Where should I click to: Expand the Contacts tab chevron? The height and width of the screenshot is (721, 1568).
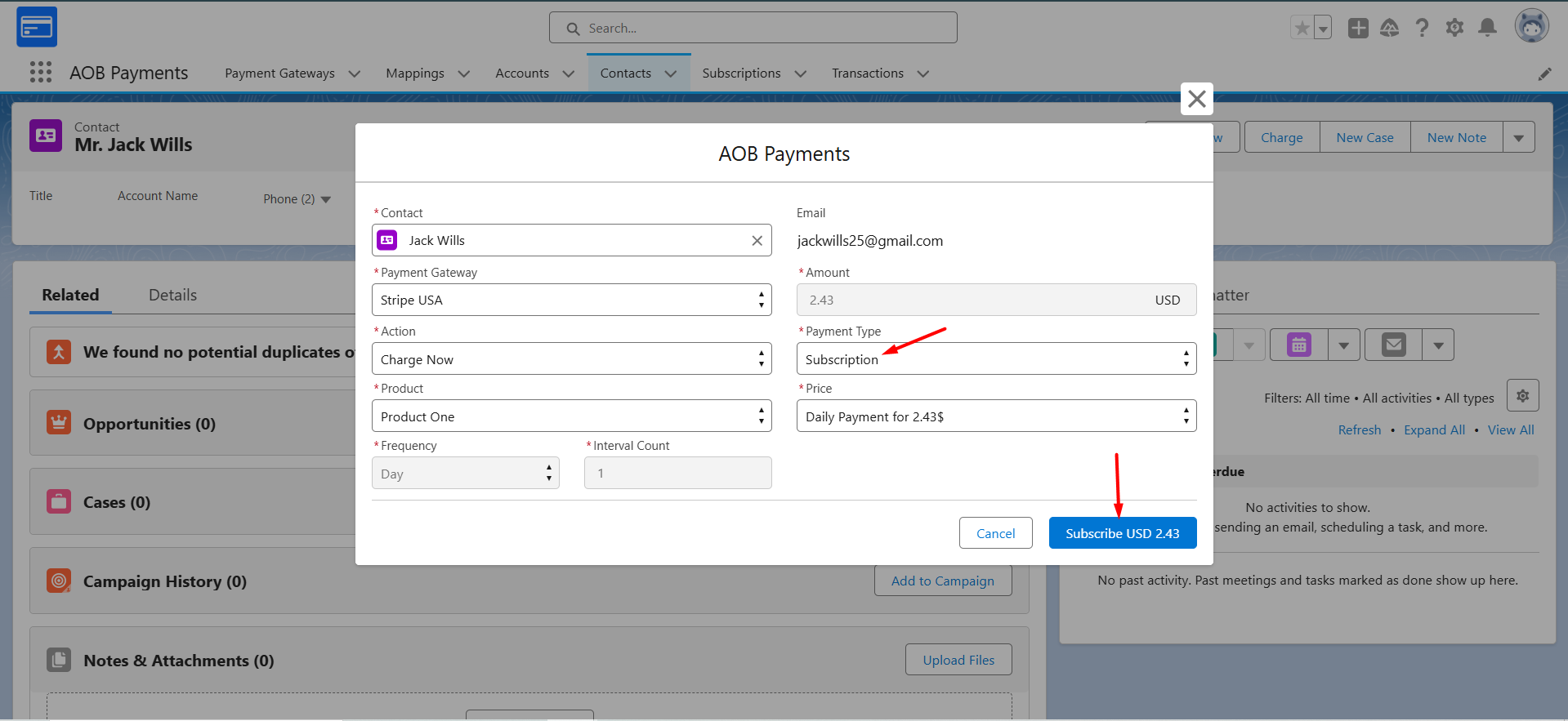(671, 73)
